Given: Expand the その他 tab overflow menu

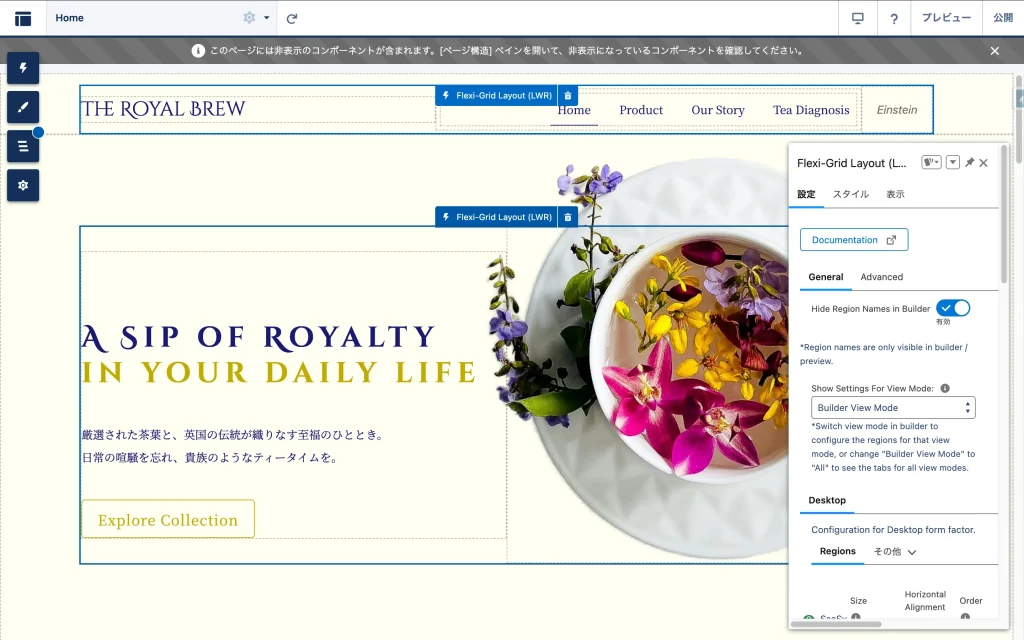Looking at the screenshot, I should [896, 551].
